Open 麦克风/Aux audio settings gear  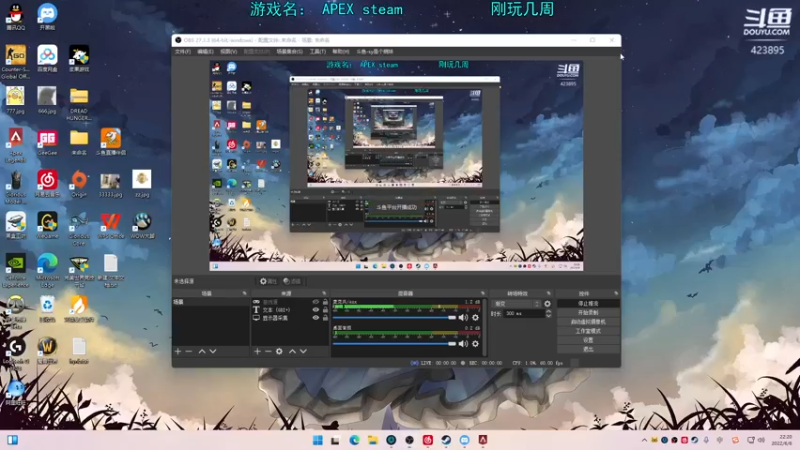point(476,317)
